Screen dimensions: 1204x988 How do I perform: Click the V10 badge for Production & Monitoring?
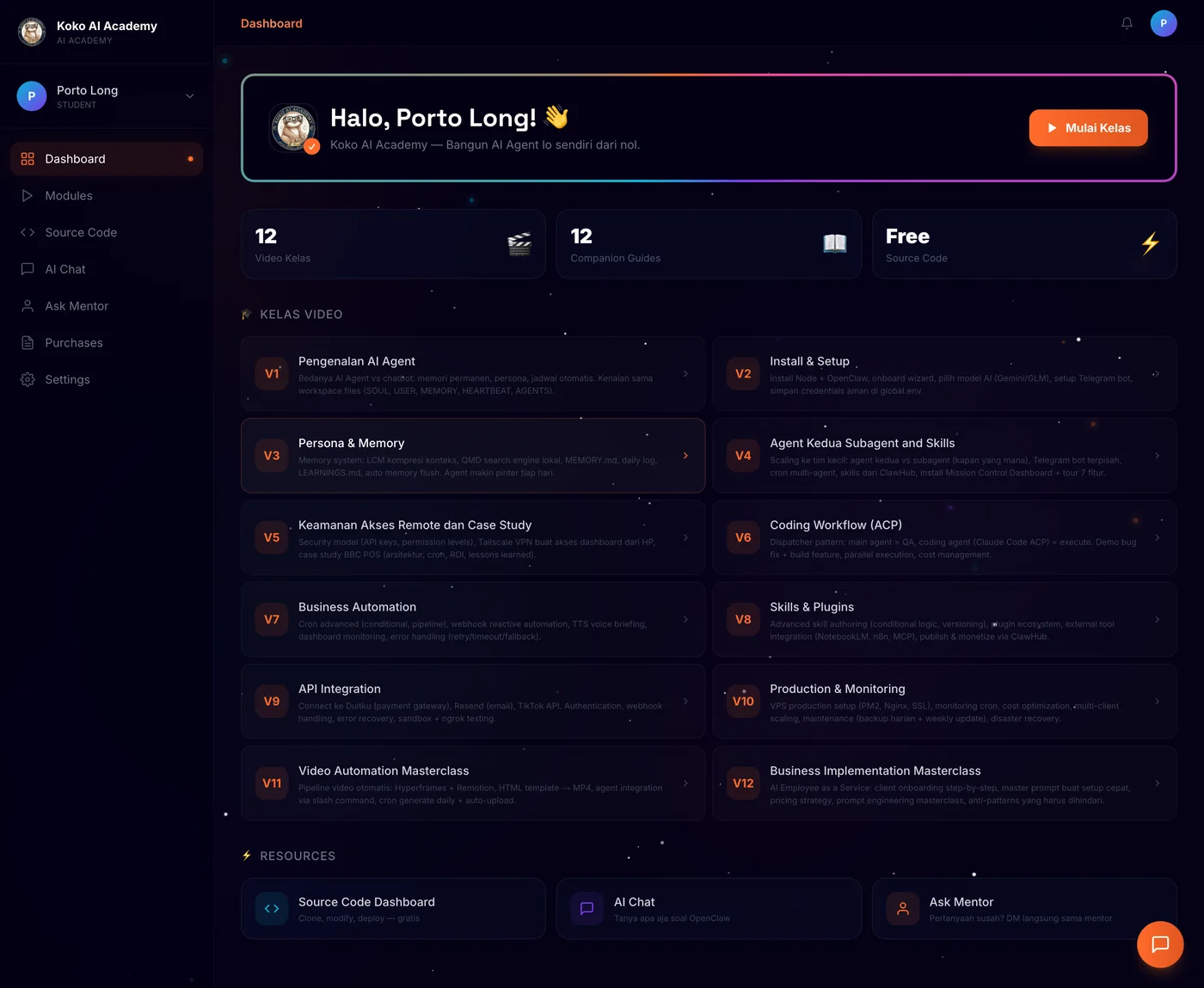(743, 702)
